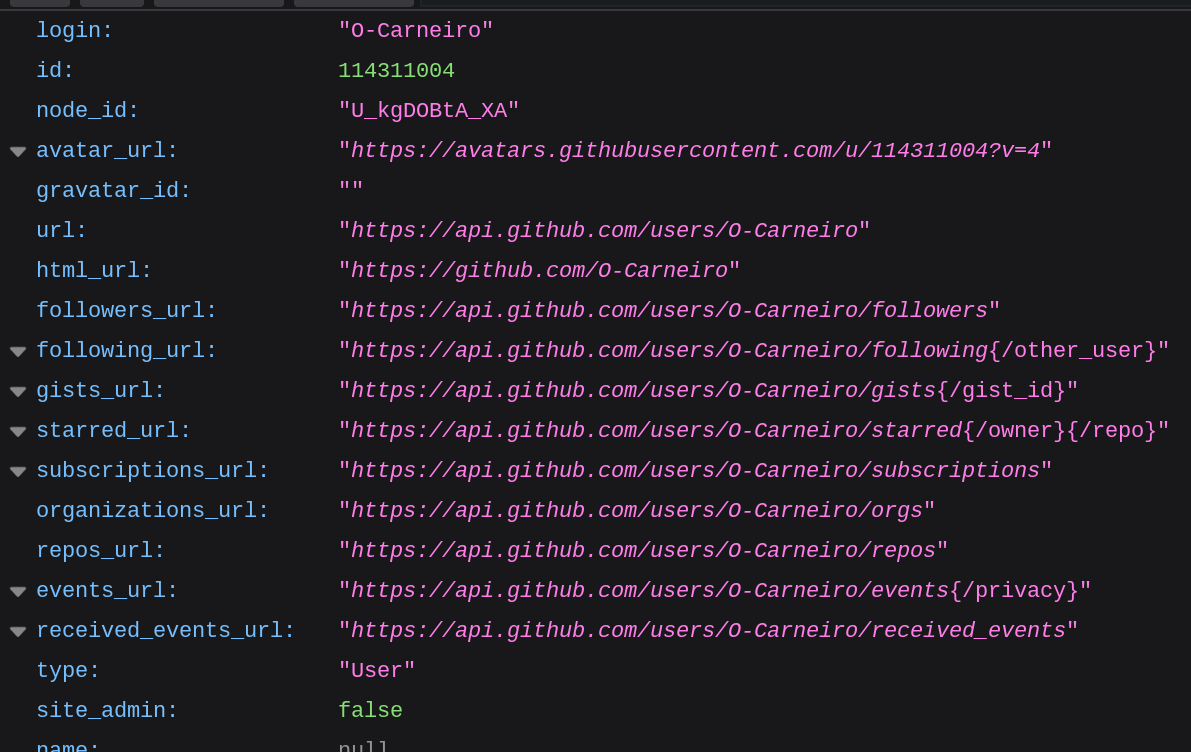Select the "U_kgDOBtA_XA" node_id value

pos(428,111)
